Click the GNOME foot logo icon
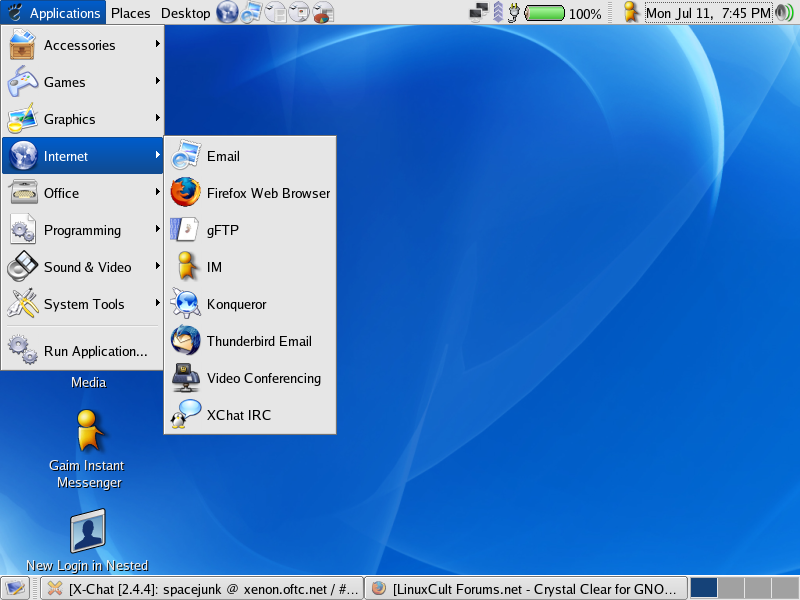This screenshot has width=800, height=600. pos(15,12)
